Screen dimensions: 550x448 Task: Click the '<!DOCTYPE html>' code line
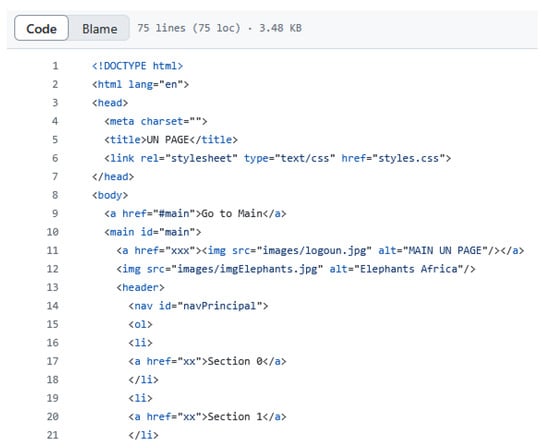pyautogui.click(x=138, y=66)
